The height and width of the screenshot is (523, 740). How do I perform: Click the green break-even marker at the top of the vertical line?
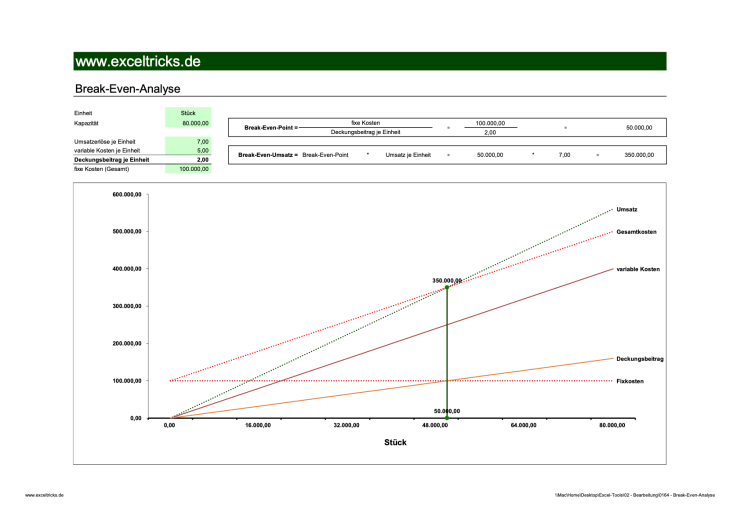coord(447,287)
